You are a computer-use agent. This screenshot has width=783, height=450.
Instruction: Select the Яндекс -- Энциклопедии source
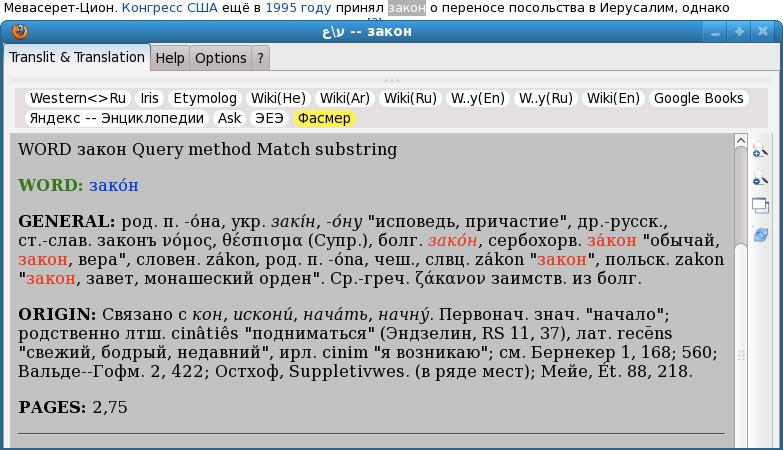click(117, 118)
